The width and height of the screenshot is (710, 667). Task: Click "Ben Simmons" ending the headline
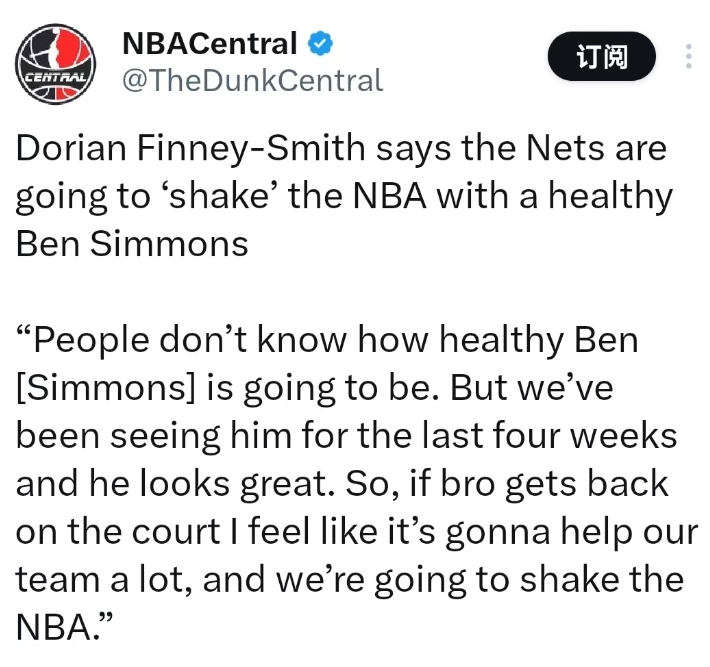pos(132,243)
